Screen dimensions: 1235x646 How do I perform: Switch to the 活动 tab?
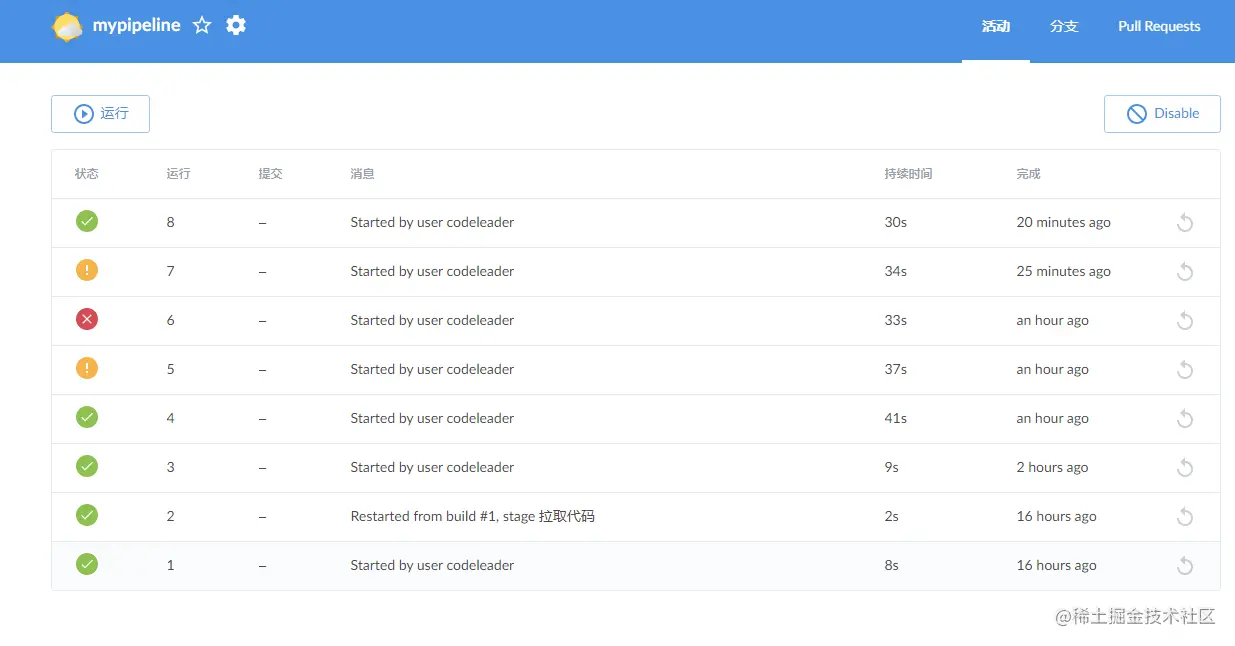coord(996,27)
